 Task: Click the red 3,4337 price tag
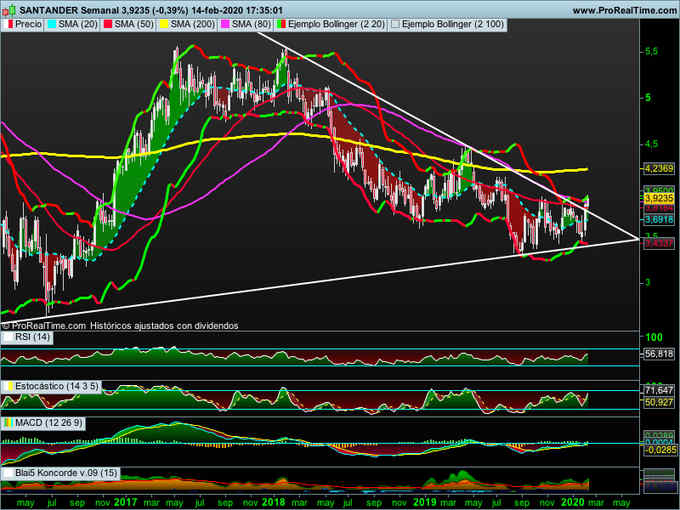pyautogui.click(x=659, y=243)
